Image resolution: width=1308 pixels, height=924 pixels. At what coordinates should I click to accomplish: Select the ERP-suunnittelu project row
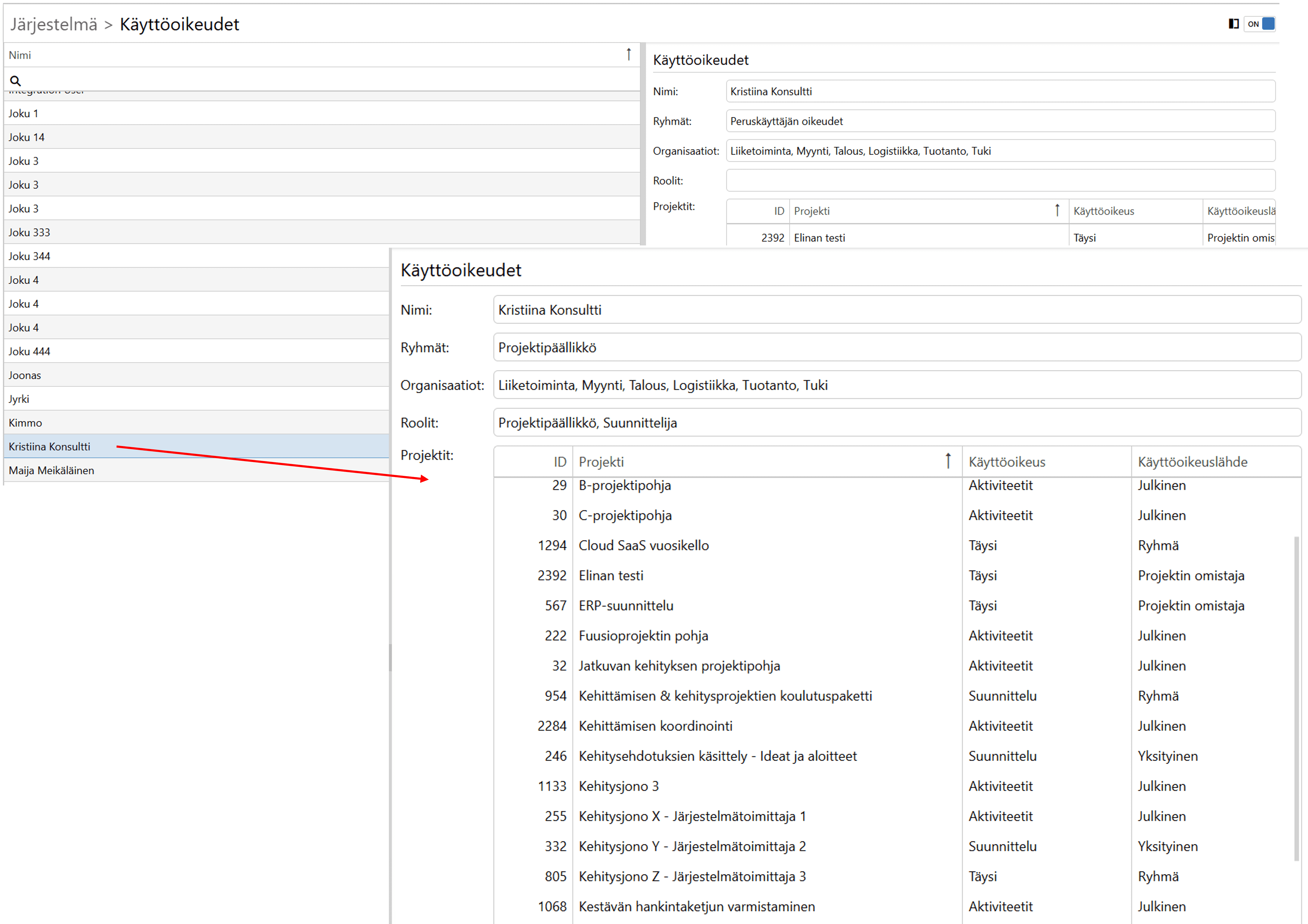(626, 605)
